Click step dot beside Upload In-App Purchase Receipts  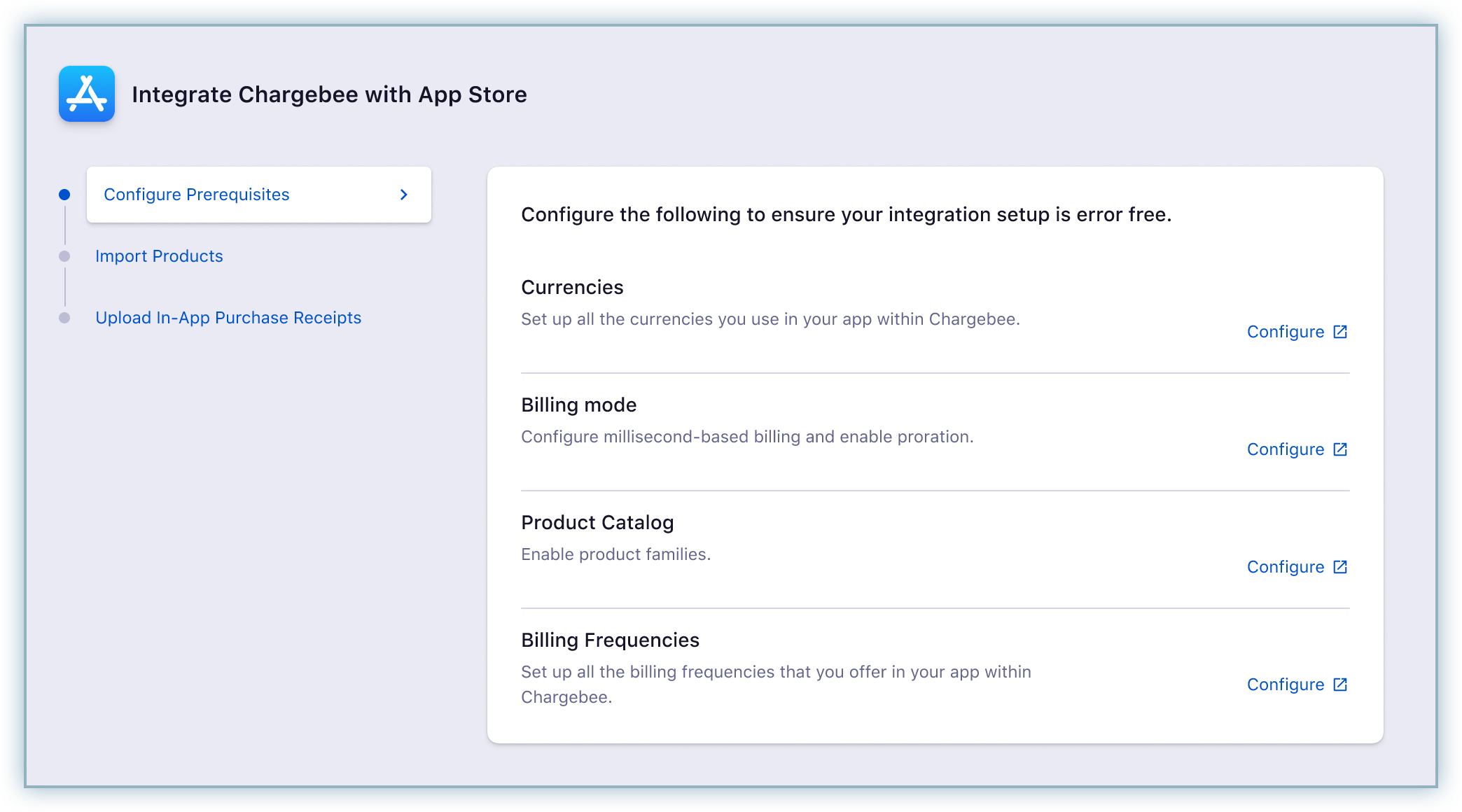[x=64, y=318]
